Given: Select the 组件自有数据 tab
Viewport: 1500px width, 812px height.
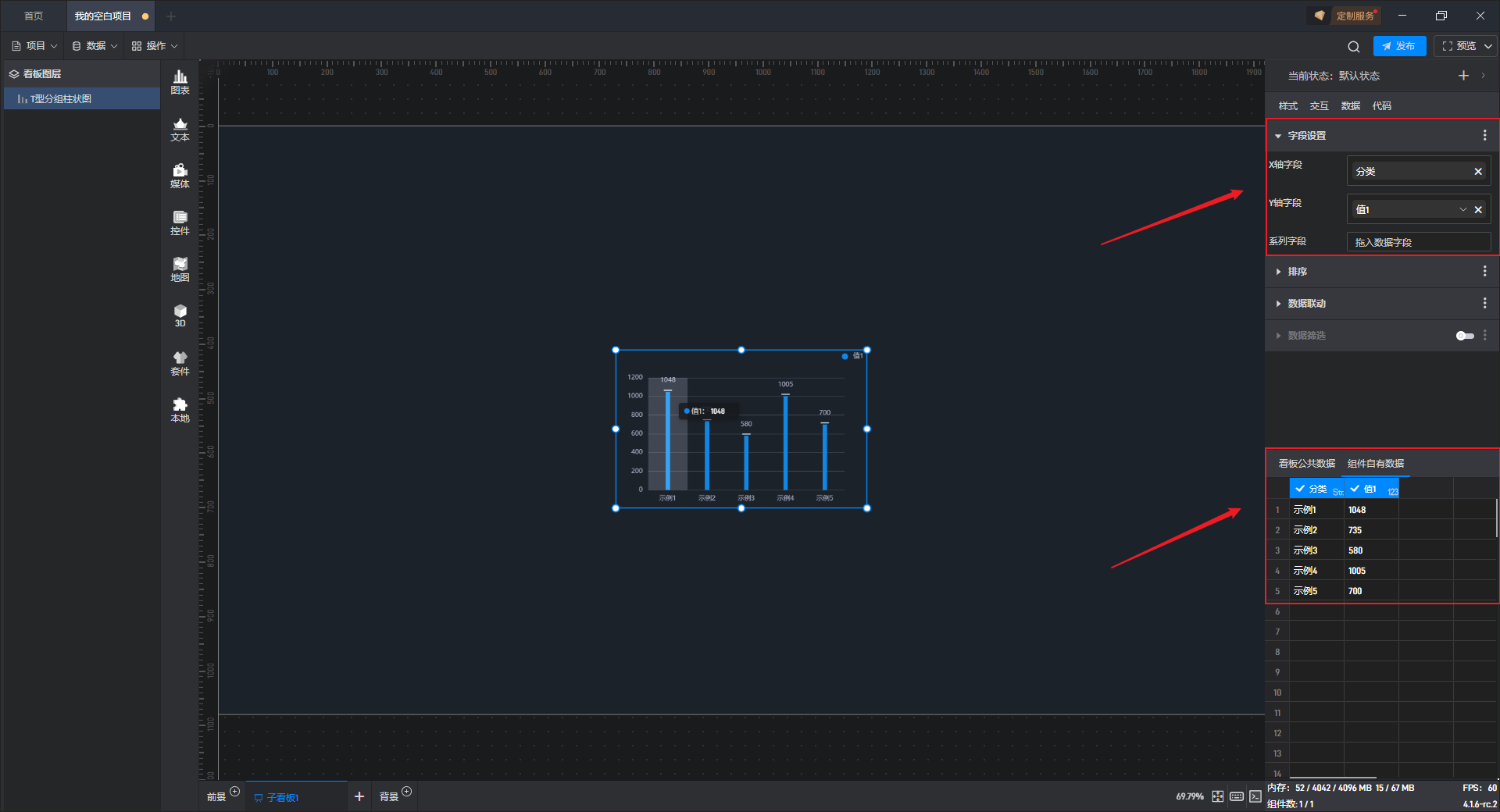Looking at the screenshot, I should [x=1376, y=464].
